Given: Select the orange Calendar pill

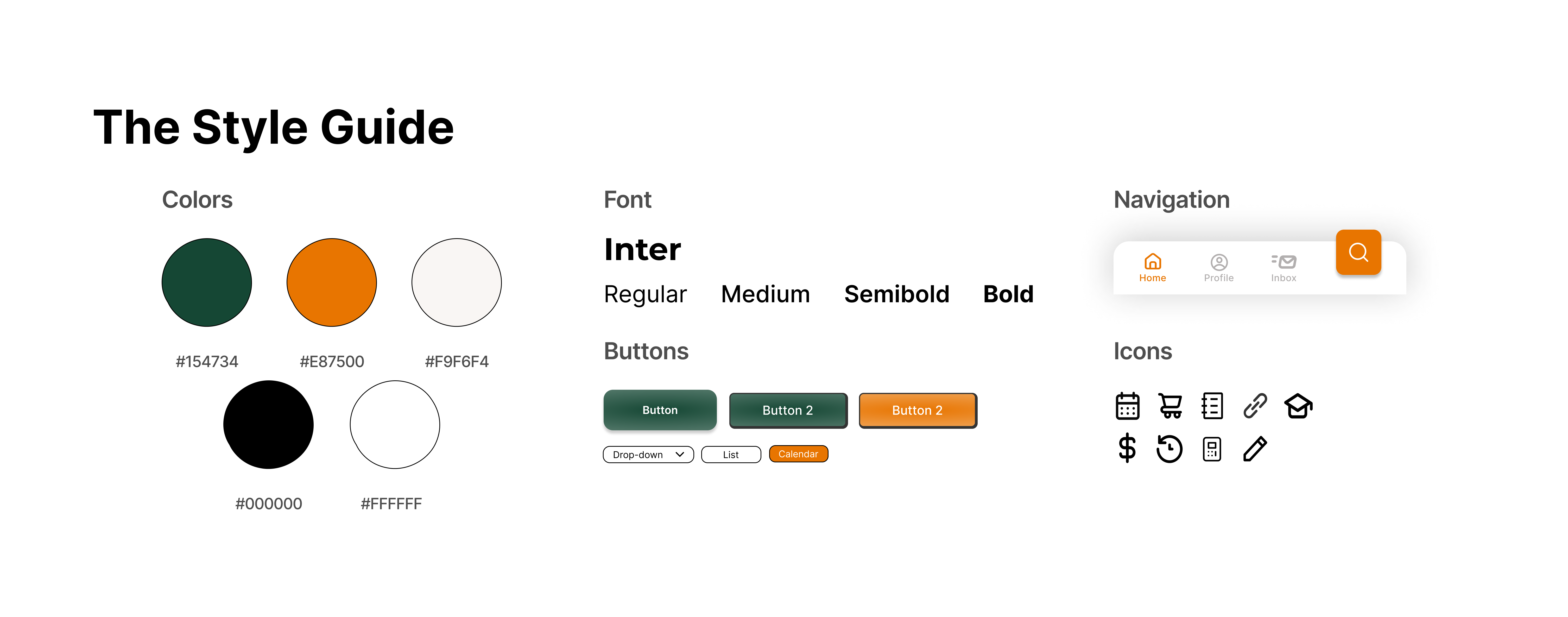Looking at the screenshot, I should pos(798,454).
